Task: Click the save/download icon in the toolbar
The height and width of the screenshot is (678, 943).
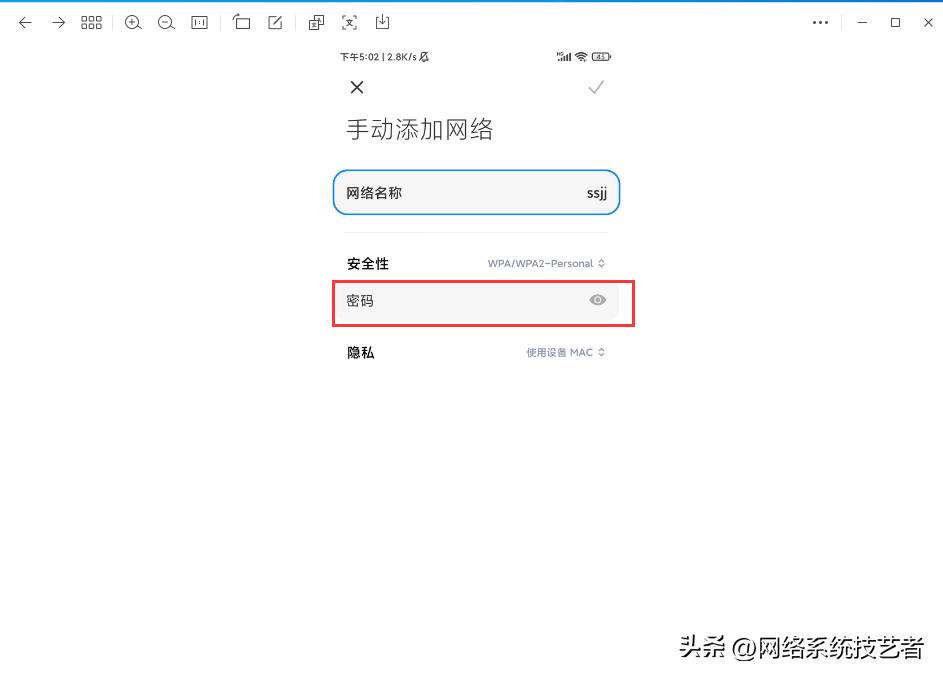Action: (382, 22)
